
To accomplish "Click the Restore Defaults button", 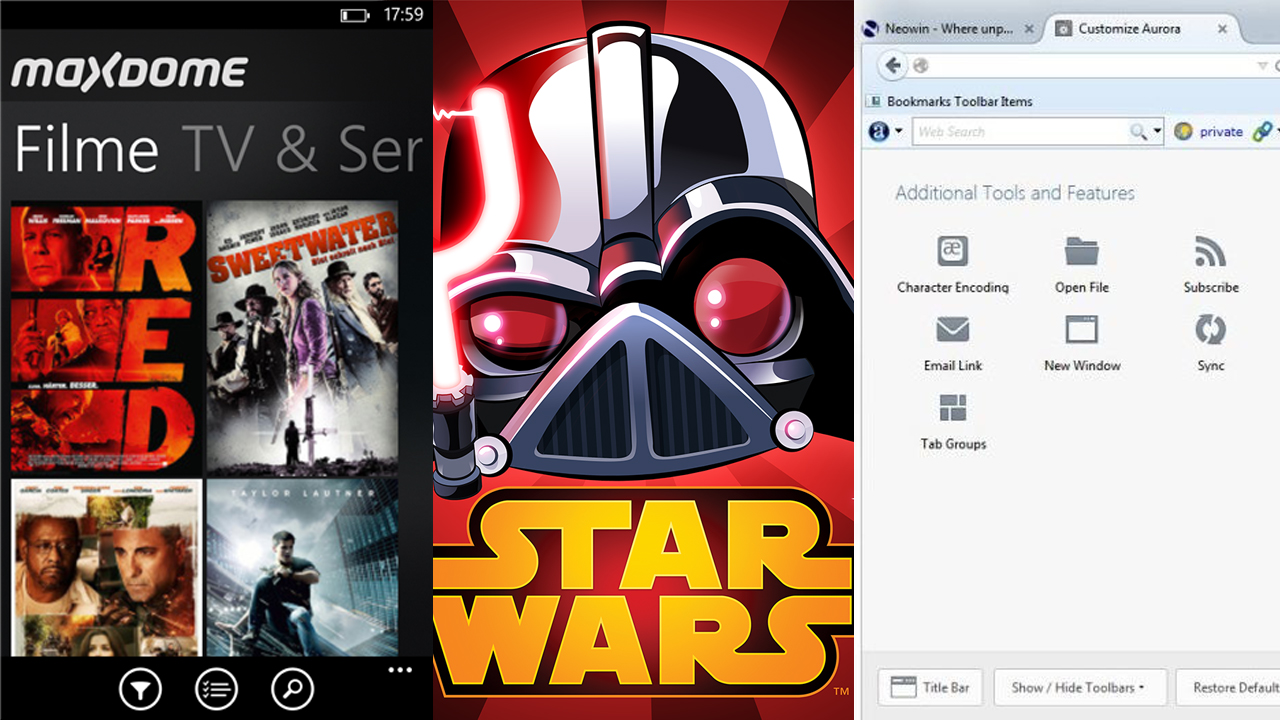I will tap(1229, 688).
